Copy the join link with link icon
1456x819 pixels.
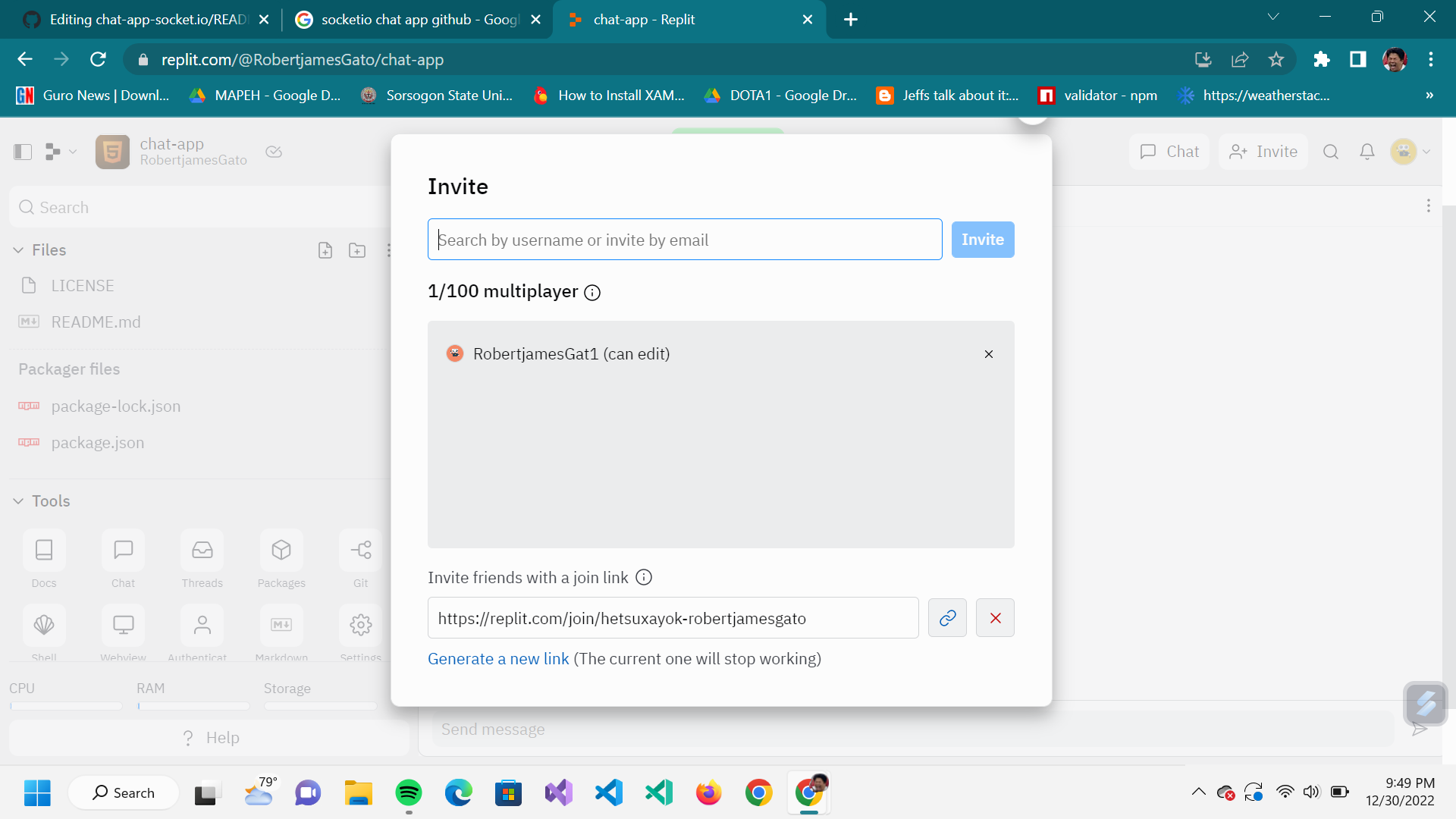pyautogui.click(x=947, y=618)
